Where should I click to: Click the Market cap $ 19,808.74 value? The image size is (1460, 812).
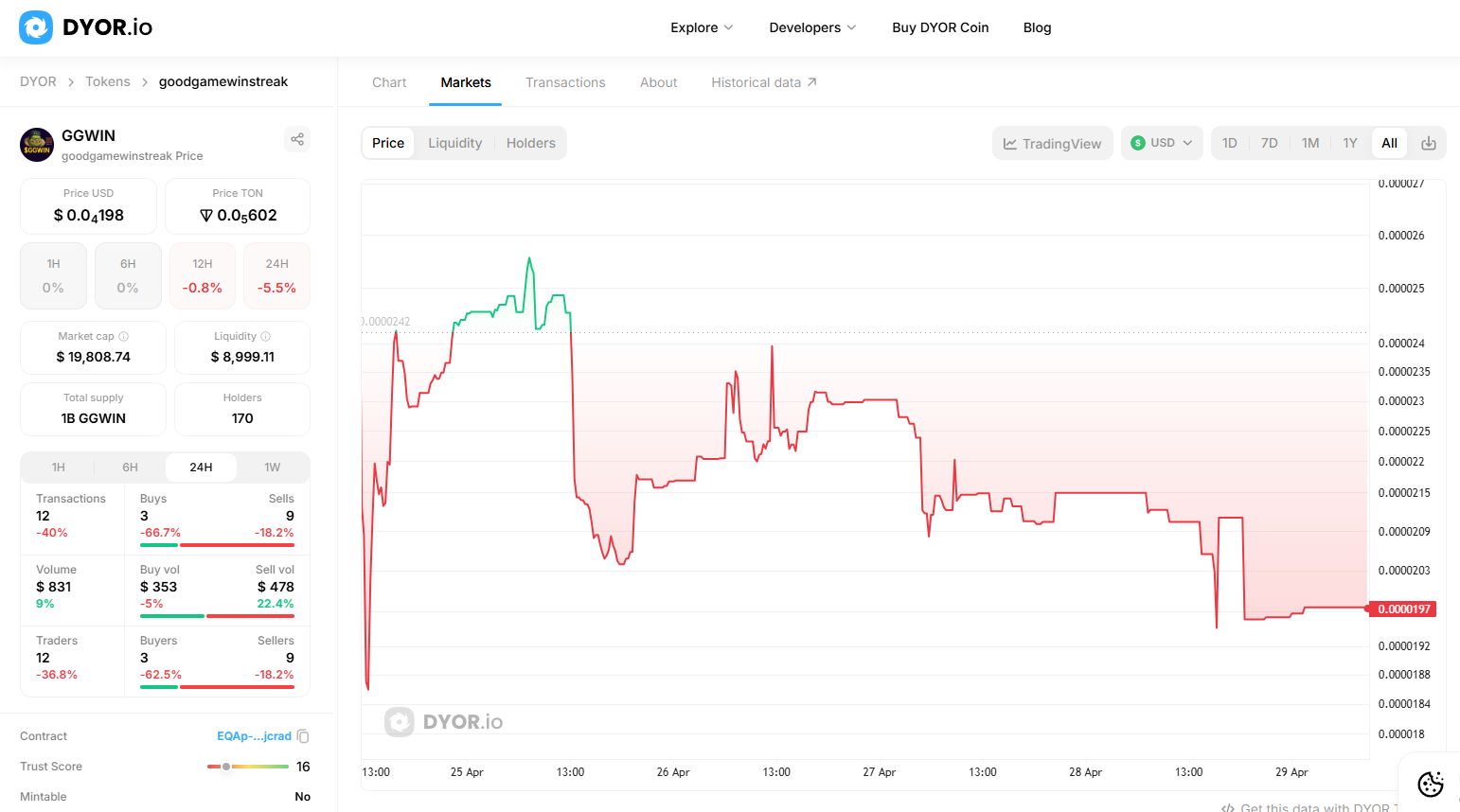[94, 357]
